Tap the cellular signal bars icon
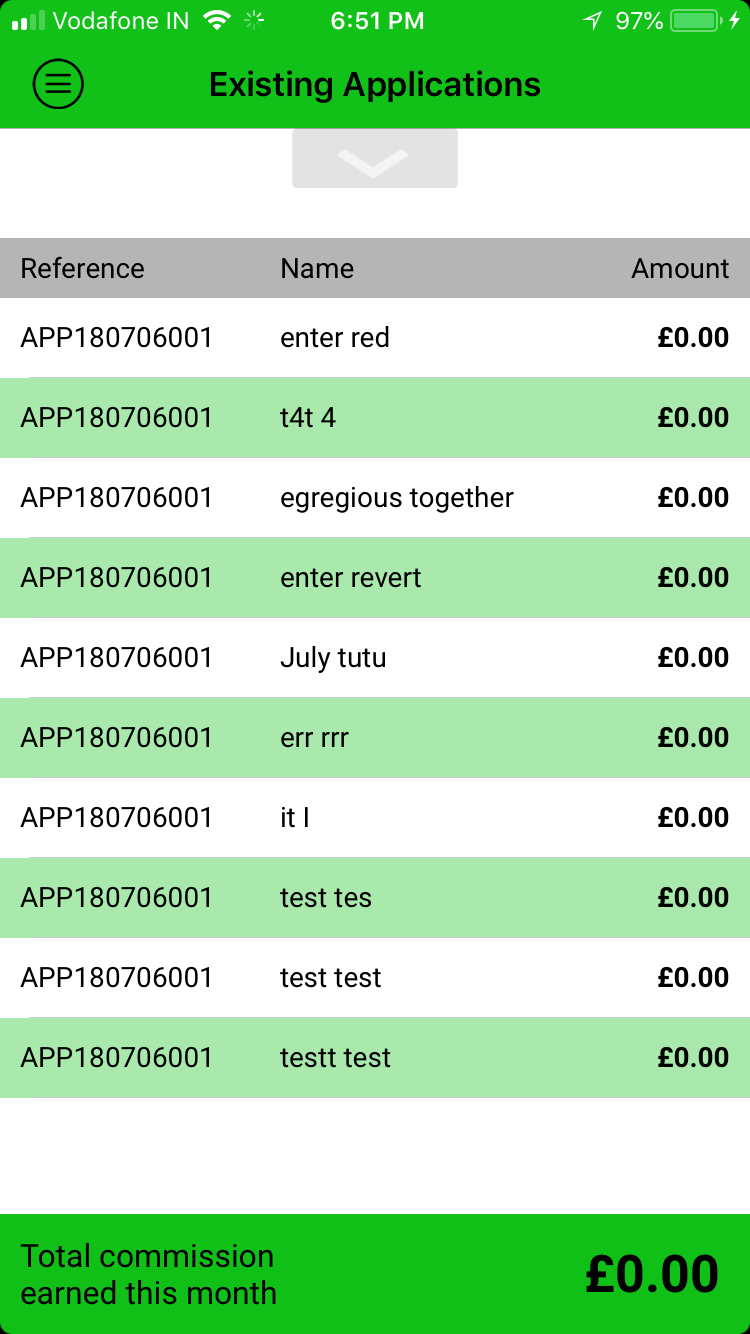Screen dimensions: 750x1334 coord(28,21)
